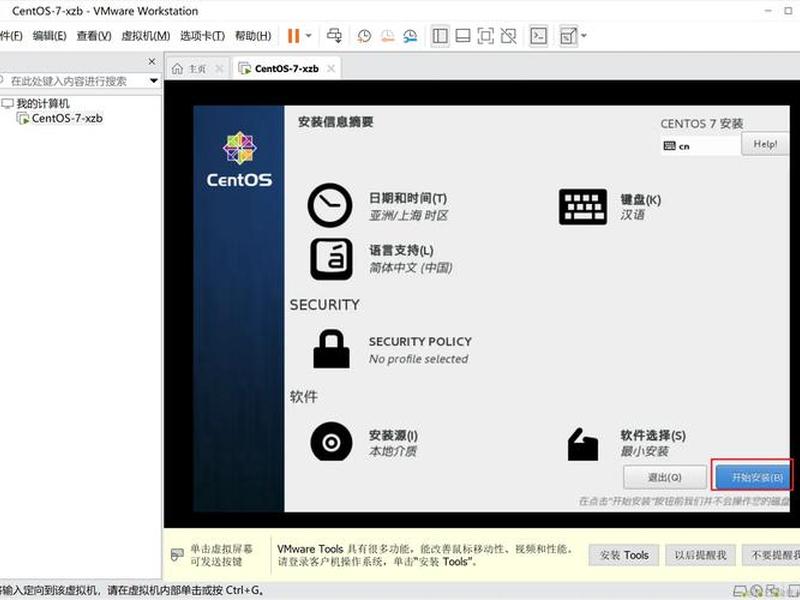Click the 语言支持(L) label
This screenshot has height=600, width=800.
(401, 250)
